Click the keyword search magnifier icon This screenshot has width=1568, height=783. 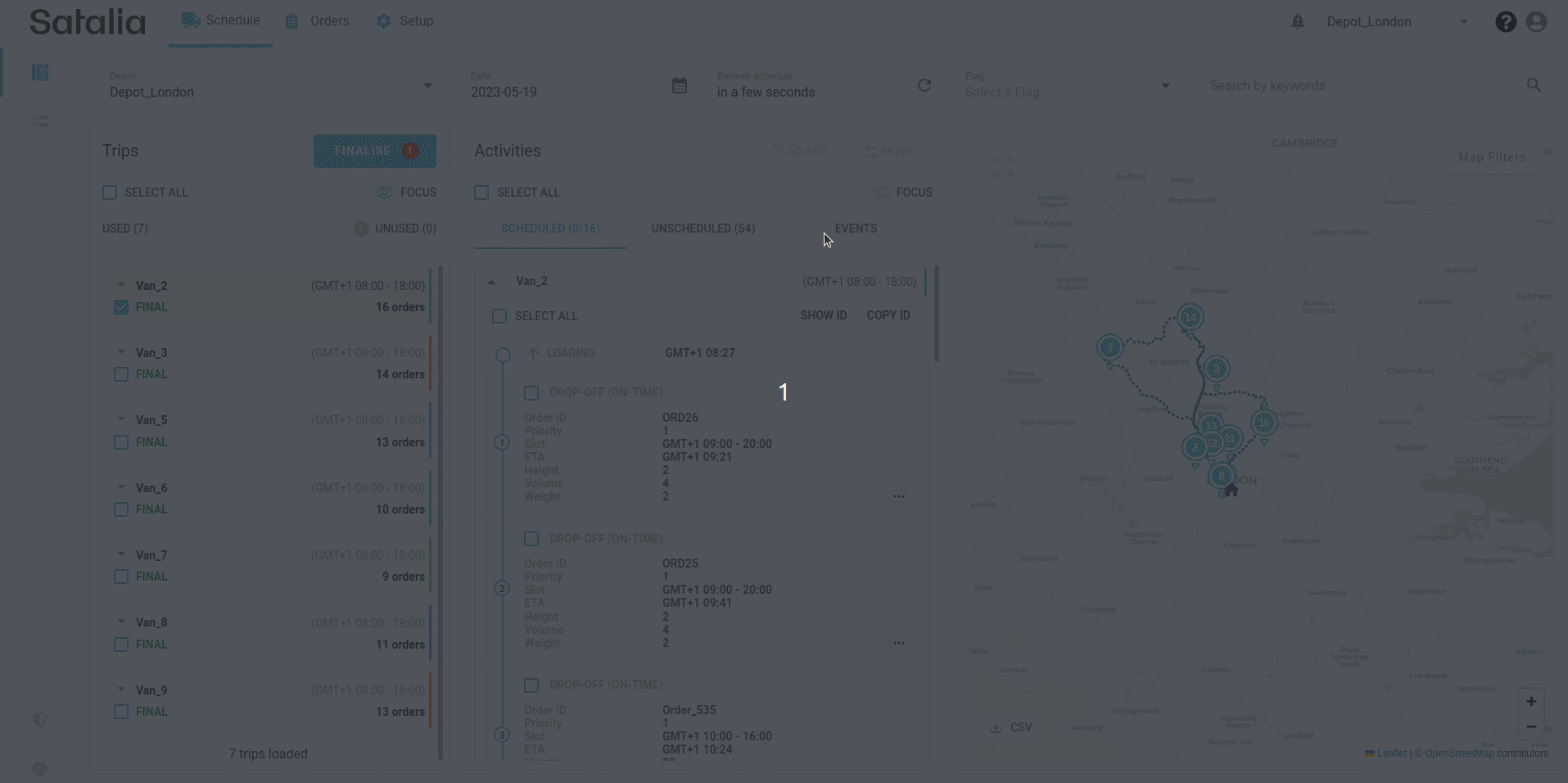click(x=1534, y=85)
